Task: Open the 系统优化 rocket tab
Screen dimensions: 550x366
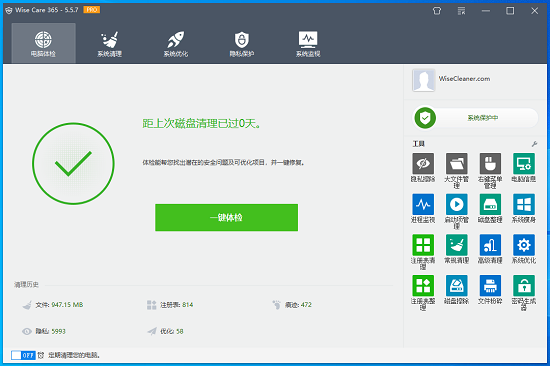Action: click(176, 43)
